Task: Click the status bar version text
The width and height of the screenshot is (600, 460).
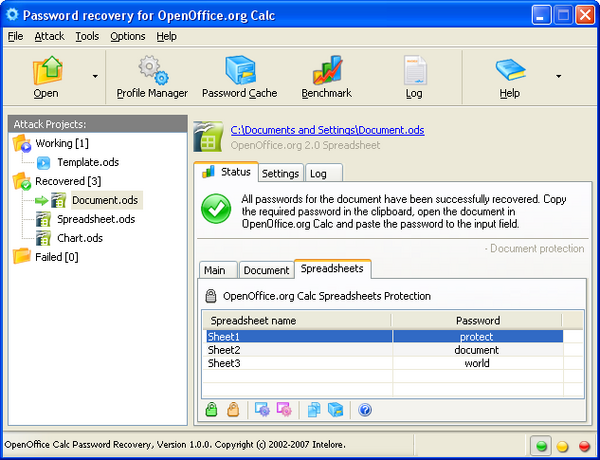Action: [x=175, y=445]
